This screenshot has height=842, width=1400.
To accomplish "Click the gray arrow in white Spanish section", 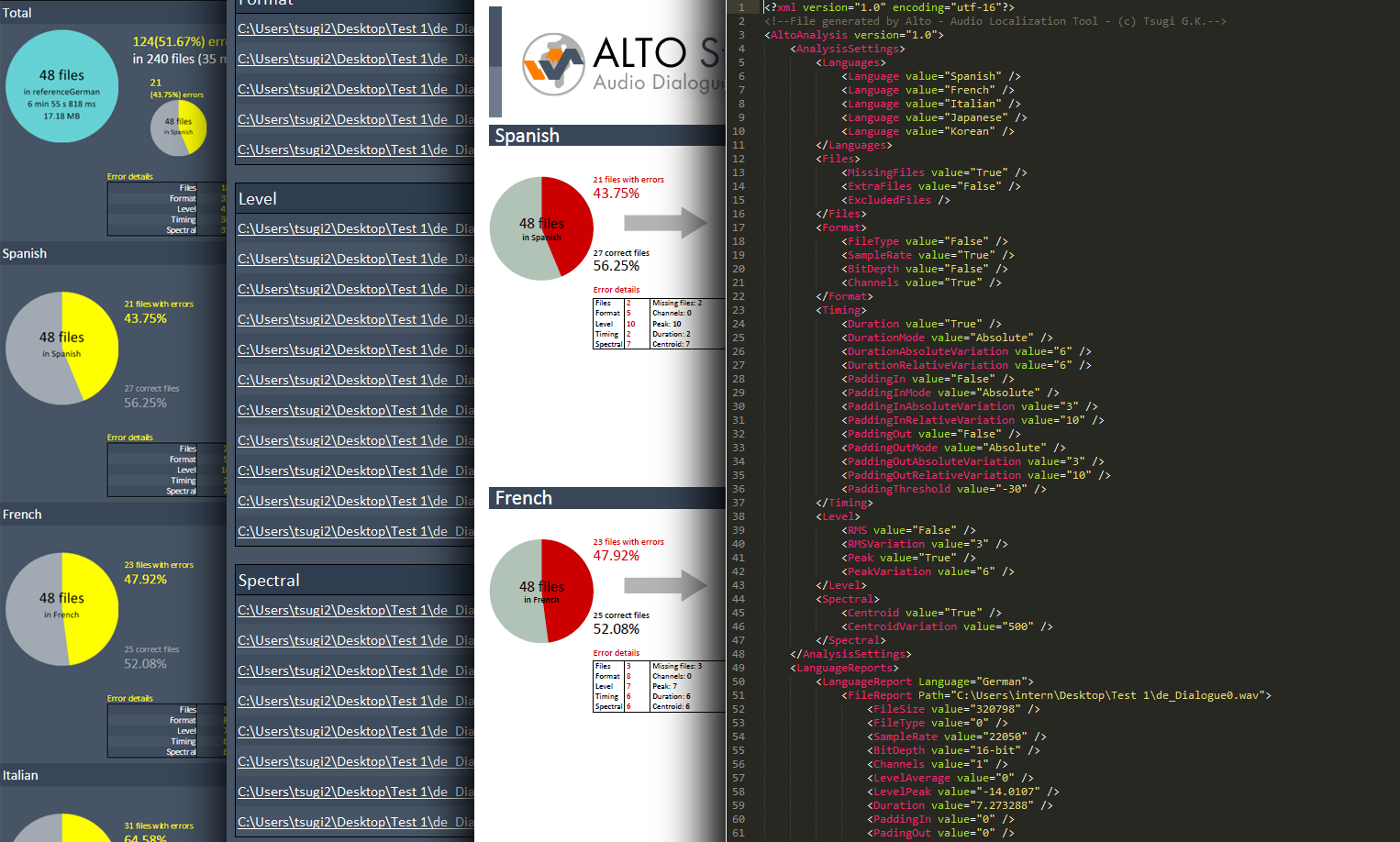I will 665,223.
